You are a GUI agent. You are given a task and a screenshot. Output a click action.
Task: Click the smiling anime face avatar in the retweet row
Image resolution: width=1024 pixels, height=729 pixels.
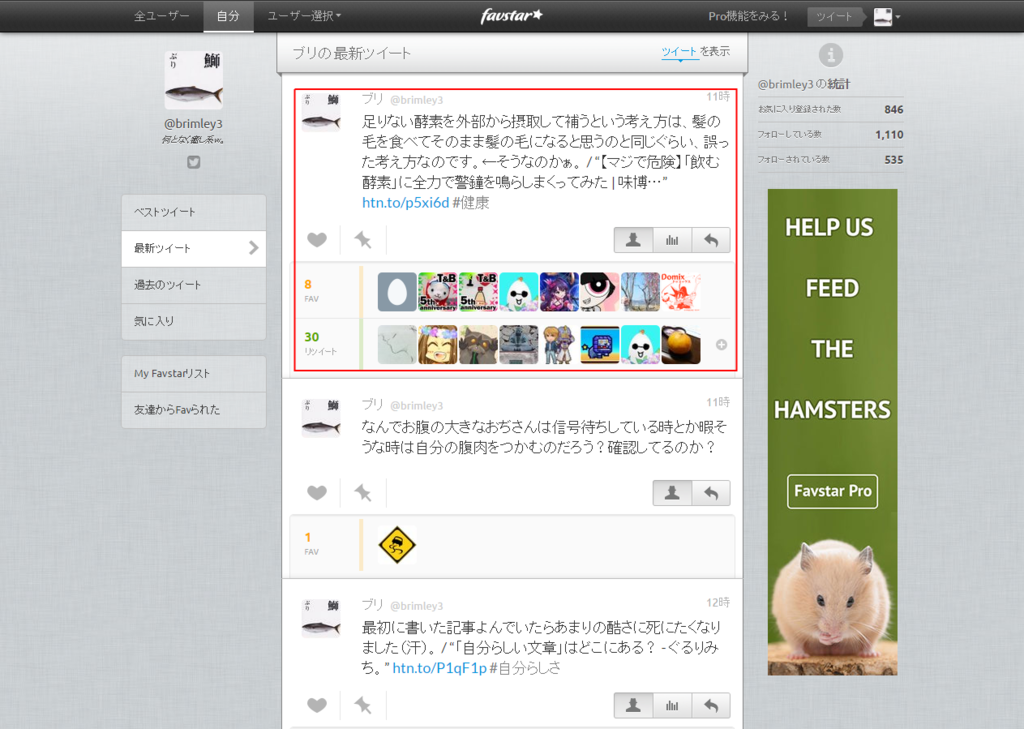(438, 344)
